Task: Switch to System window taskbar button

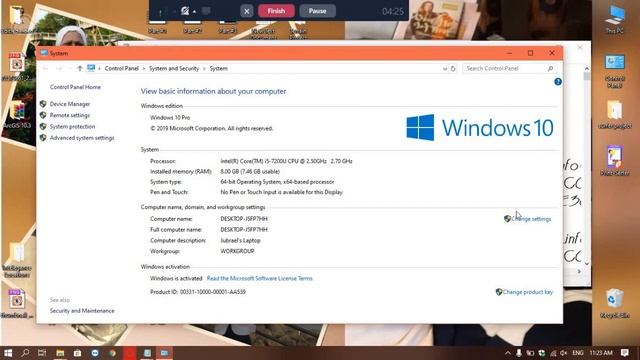Action: [164, 353]
